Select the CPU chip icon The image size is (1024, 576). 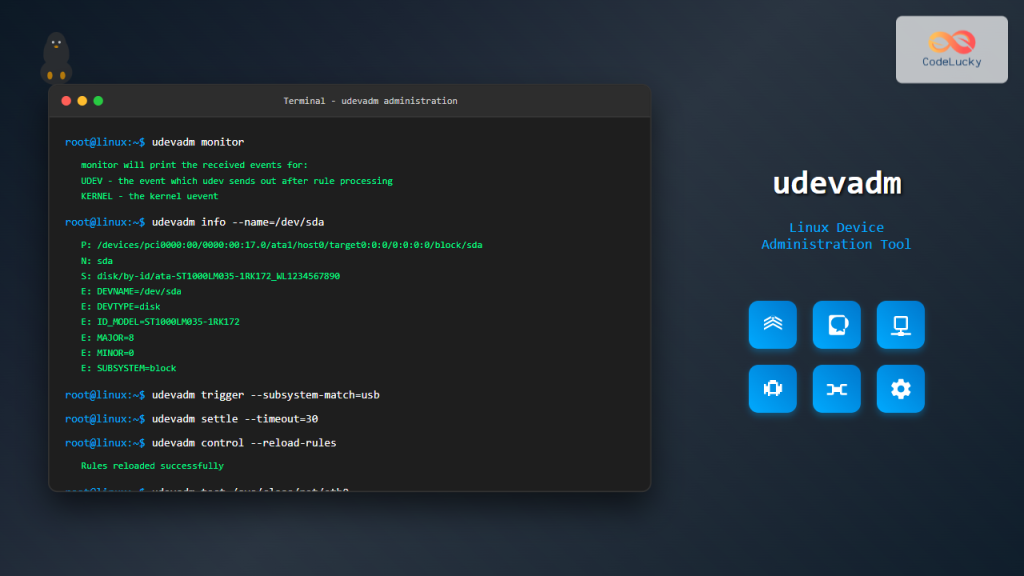tap(772, 389)
